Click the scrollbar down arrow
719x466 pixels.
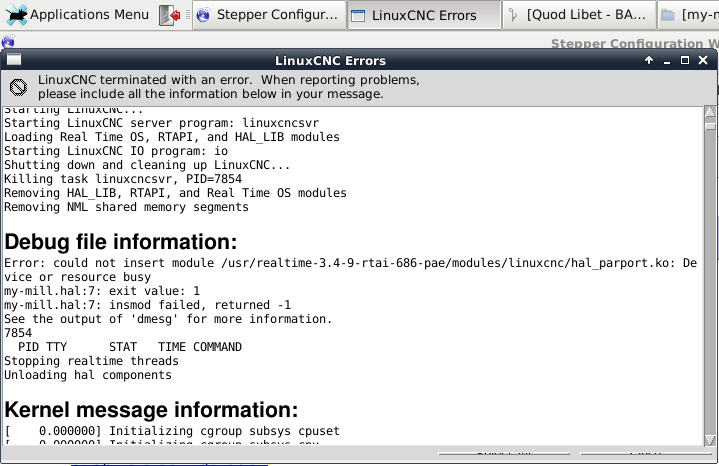[x=710, y=440]
